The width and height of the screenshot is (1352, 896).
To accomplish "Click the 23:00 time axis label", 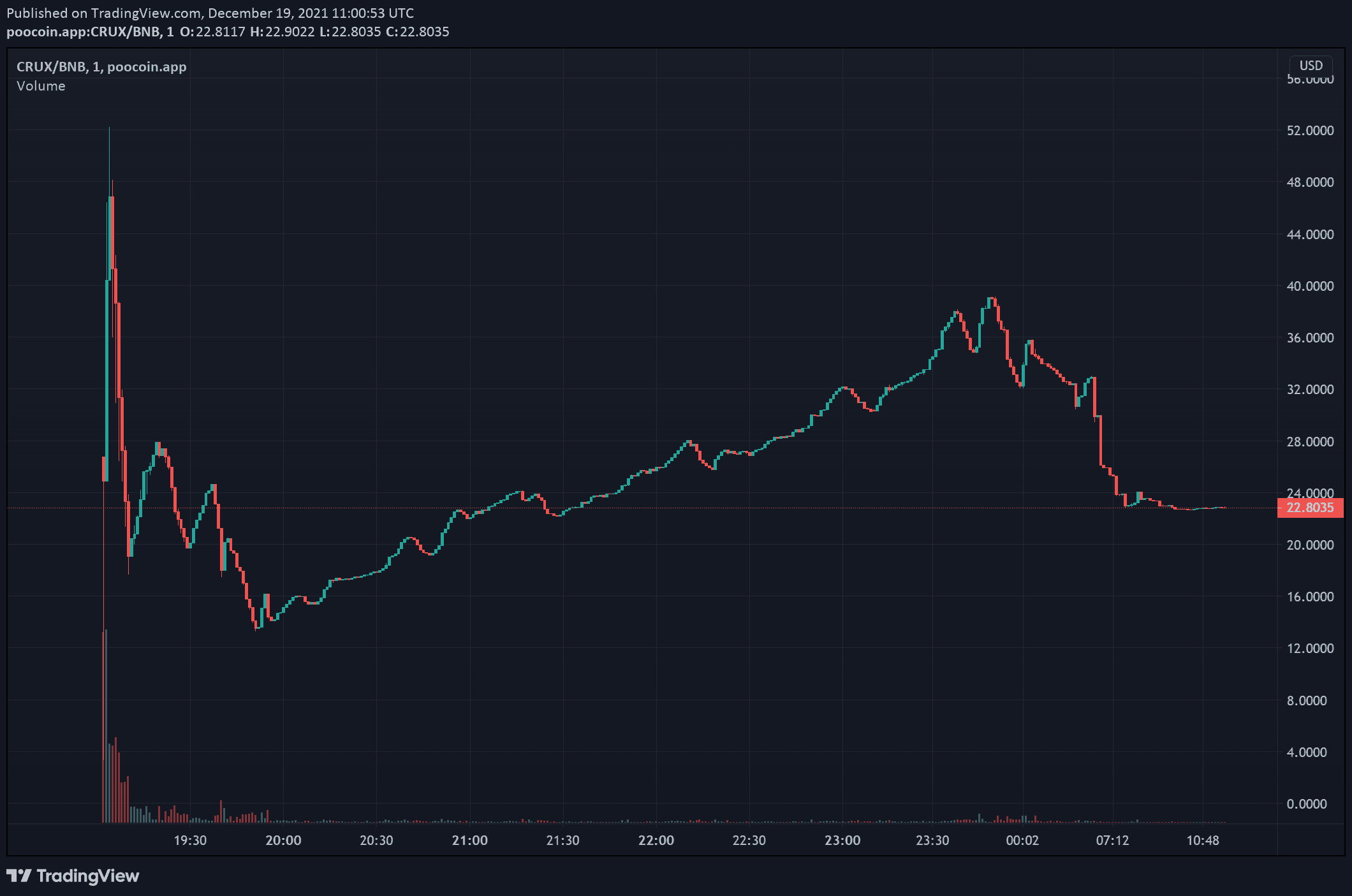I will tap(842, 841).
